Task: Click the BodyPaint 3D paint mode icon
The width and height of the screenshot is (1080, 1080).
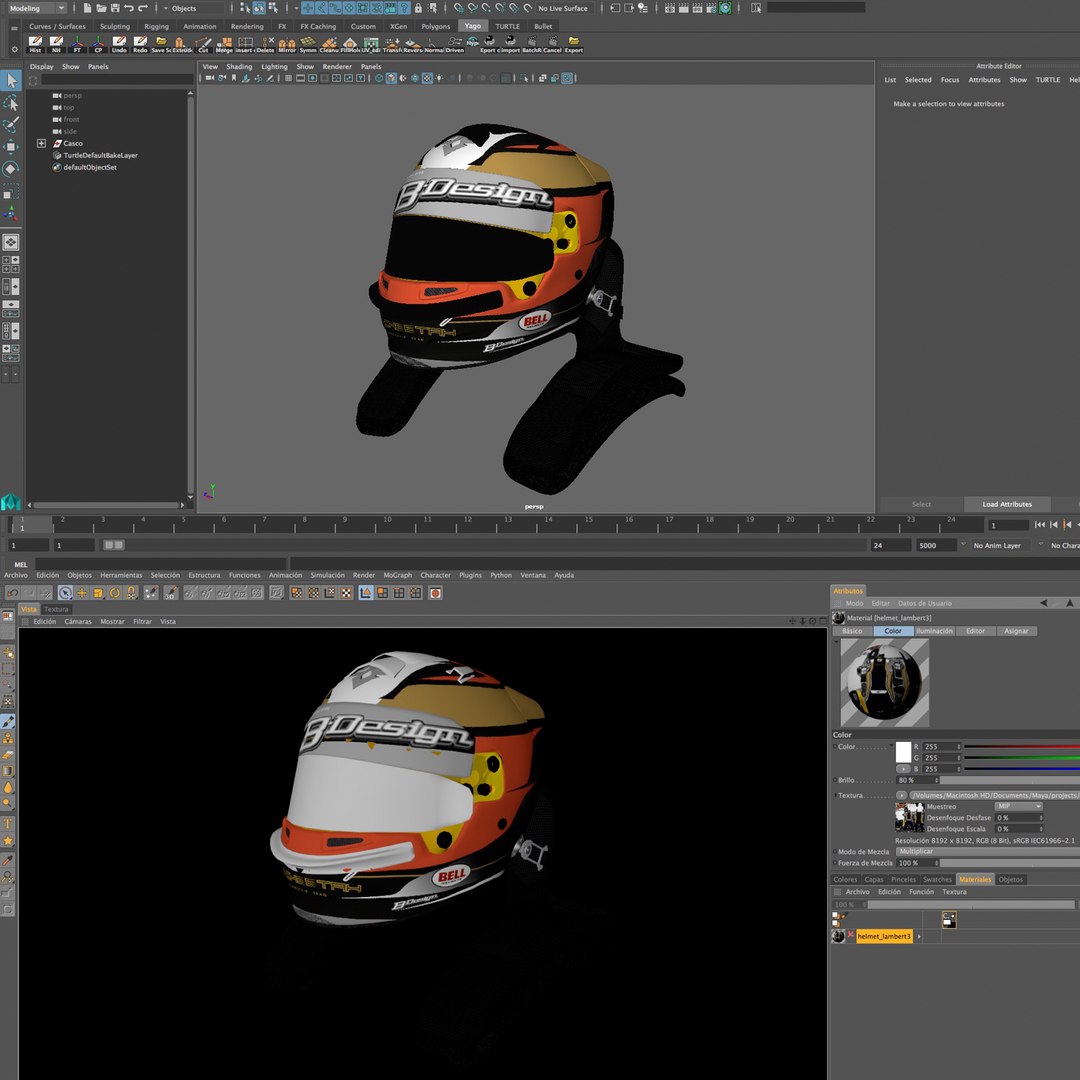Action: [171, 593]
